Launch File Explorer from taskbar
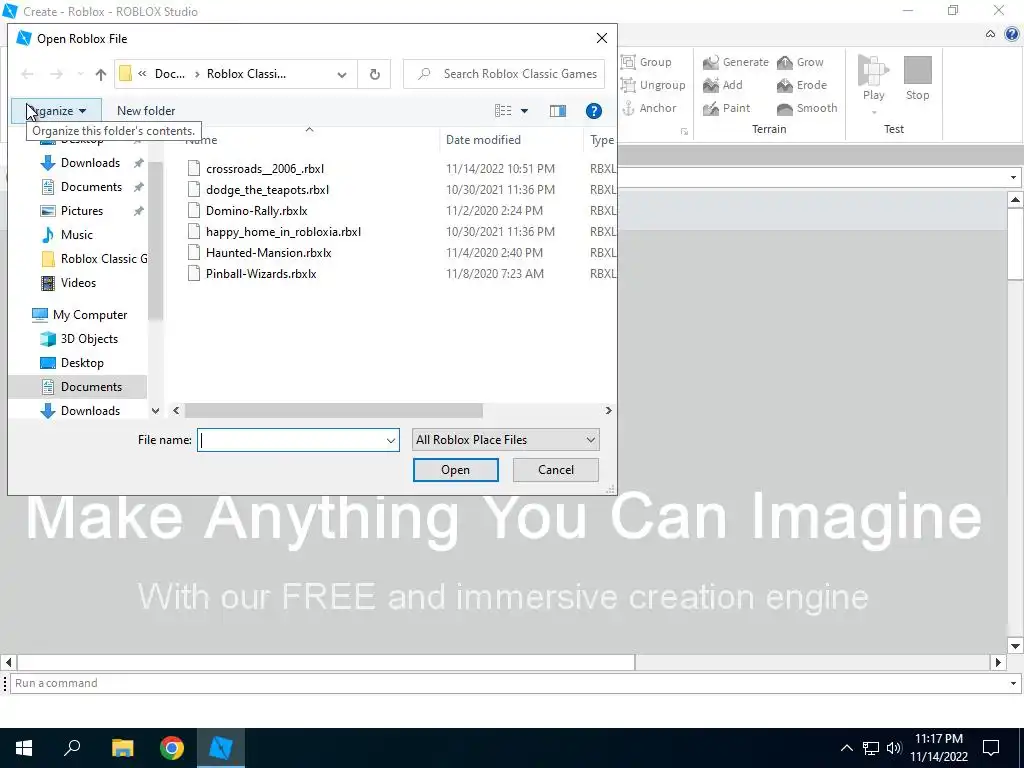1024x768 pixels. 122,748
